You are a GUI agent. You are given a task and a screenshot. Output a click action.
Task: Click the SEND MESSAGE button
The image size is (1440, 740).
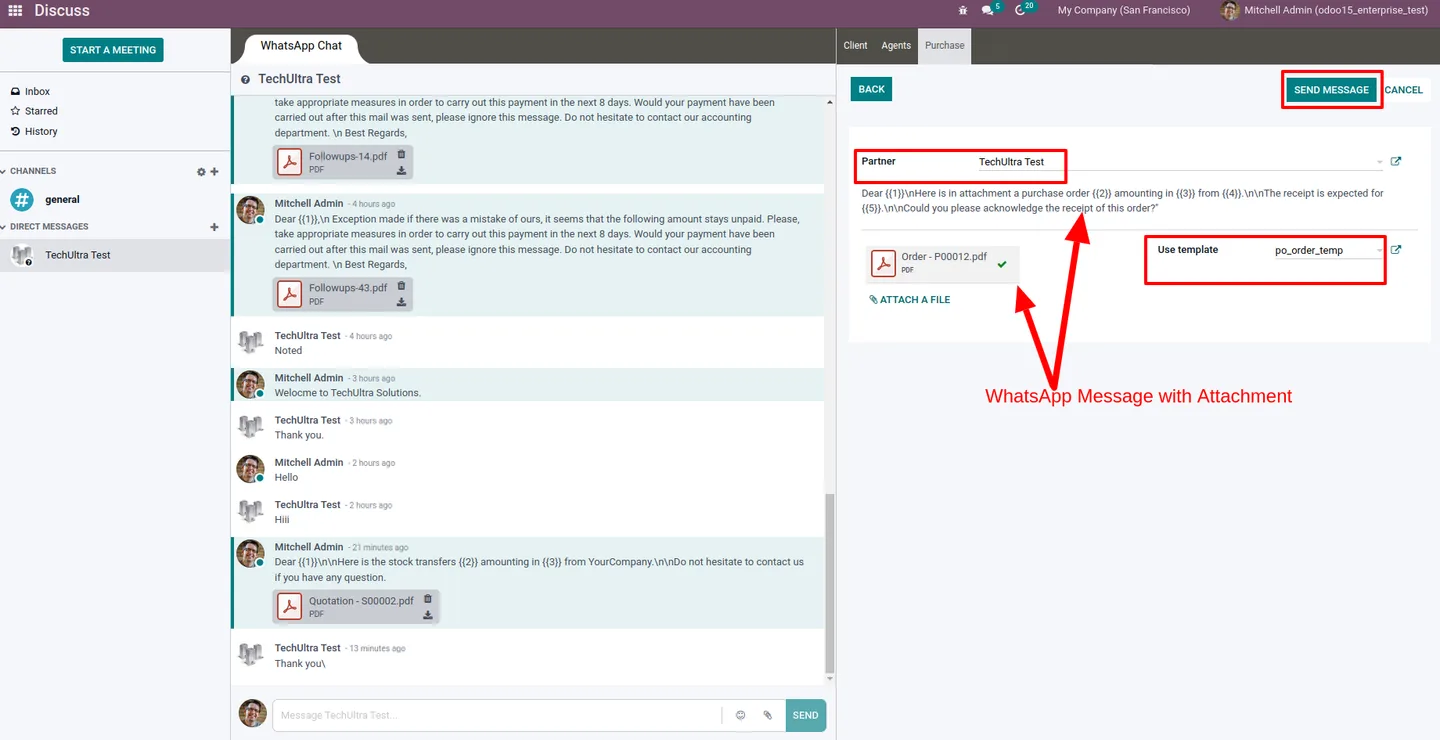point(1331,90)
